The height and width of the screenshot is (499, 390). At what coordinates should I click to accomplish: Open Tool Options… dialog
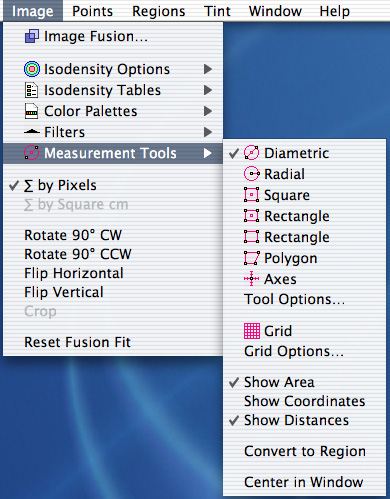(304, 299)
